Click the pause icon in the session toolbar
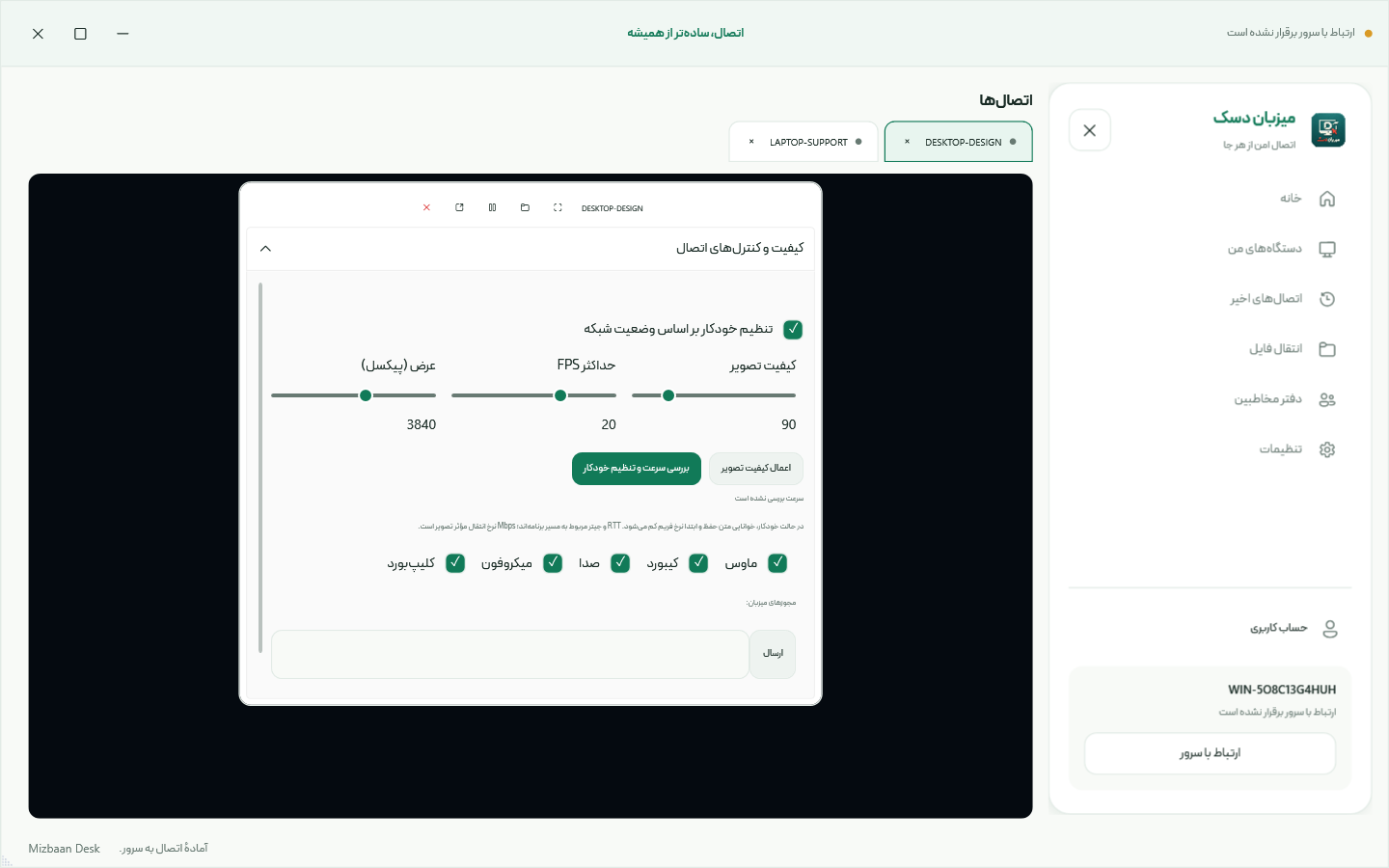The width and height of the screenshot is (1389, 868). point(492,207)
